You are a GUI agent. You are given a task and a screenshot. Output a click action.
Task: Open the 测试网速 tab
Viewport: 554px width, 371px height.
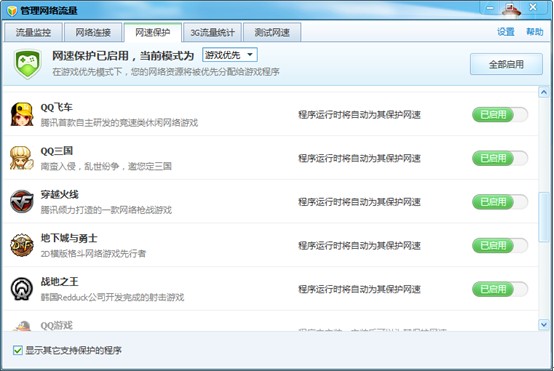pos(272,33)
